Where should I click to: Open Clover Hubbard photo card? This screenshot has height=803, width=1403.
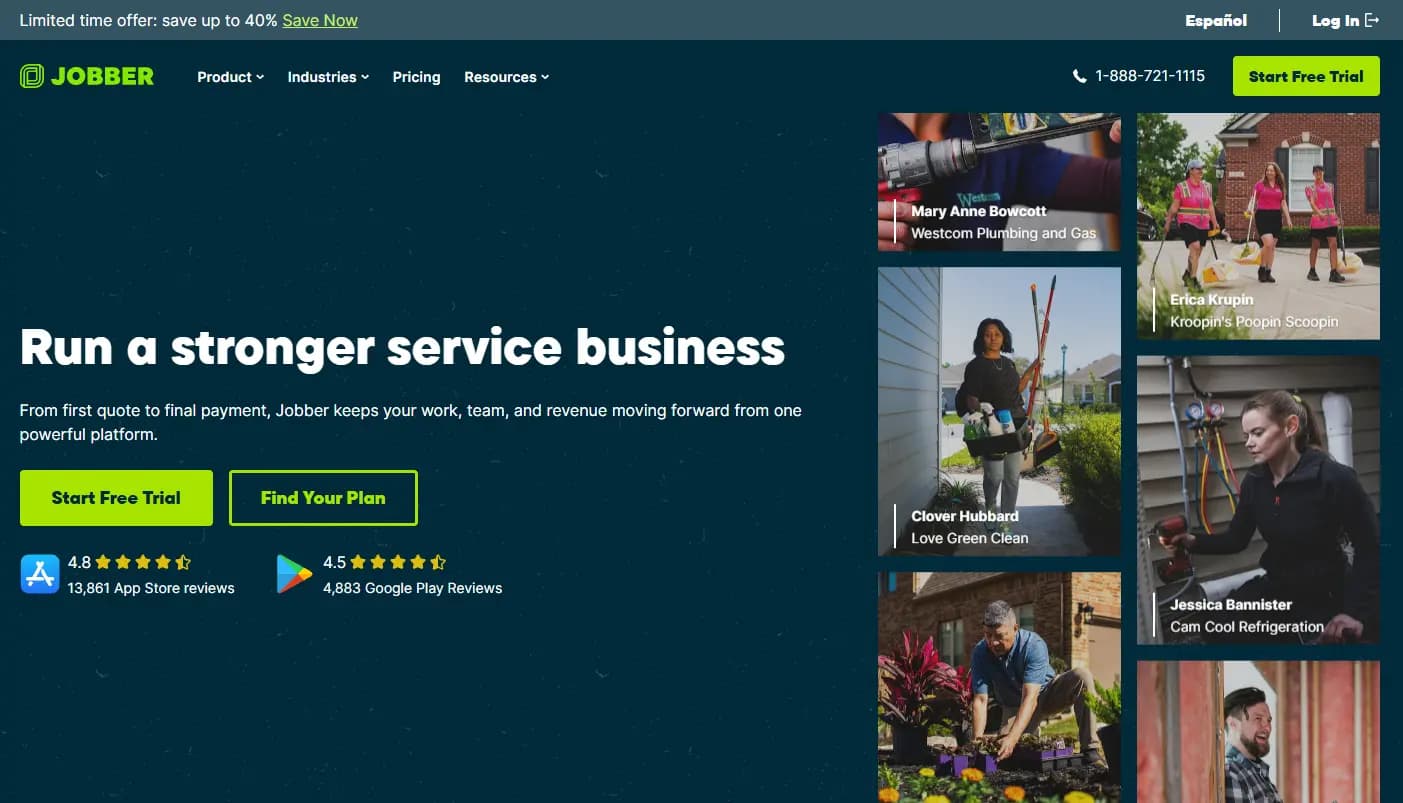(x=999, y=411)
